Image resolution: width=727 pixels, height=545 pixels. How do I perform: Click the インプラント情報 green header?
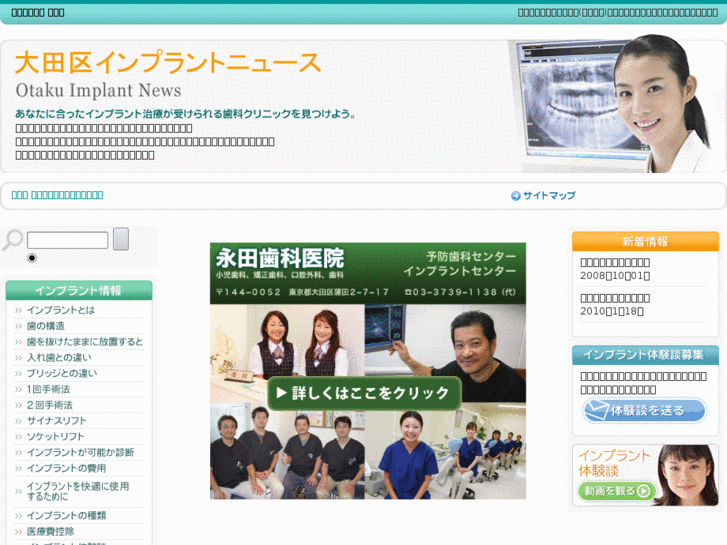coord(79,290)
